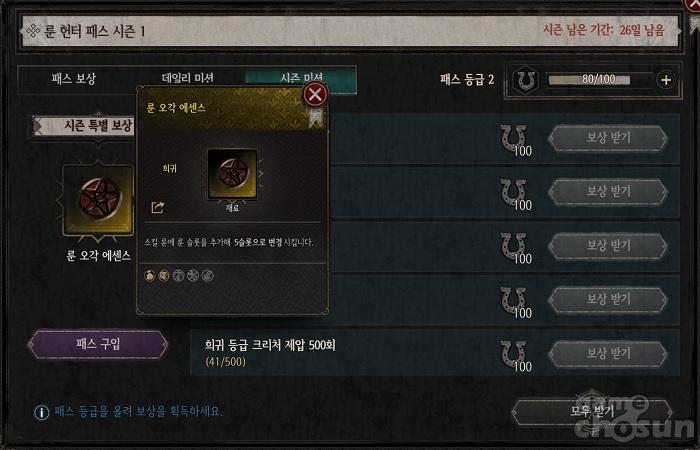The width and height of the screenshot is (700, 450).
Task: Open the 패스 보상 tab
Action: coord(74,79)
